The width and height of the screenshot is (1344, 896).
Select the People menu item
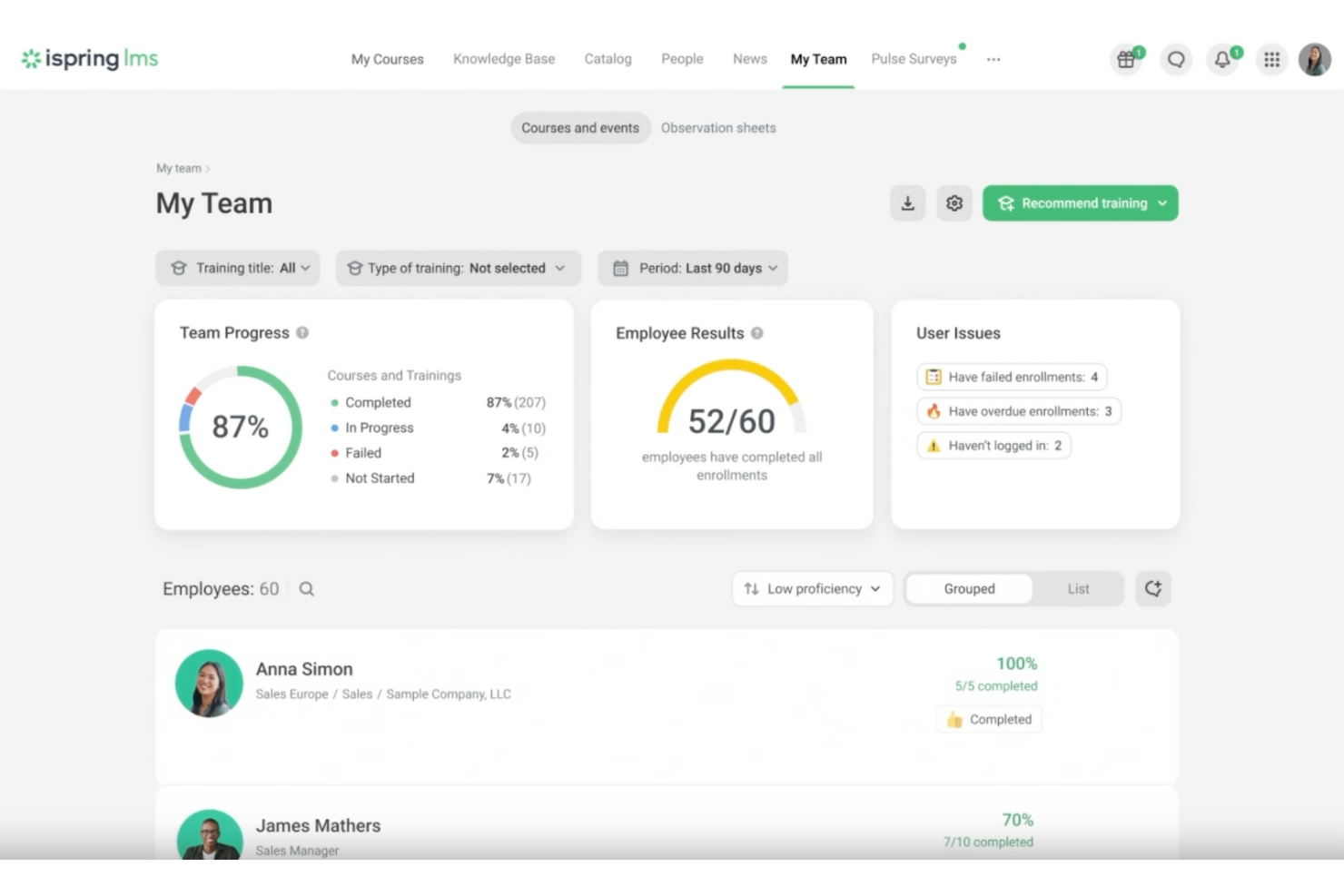pyautogui.click(x=682, y=58)
